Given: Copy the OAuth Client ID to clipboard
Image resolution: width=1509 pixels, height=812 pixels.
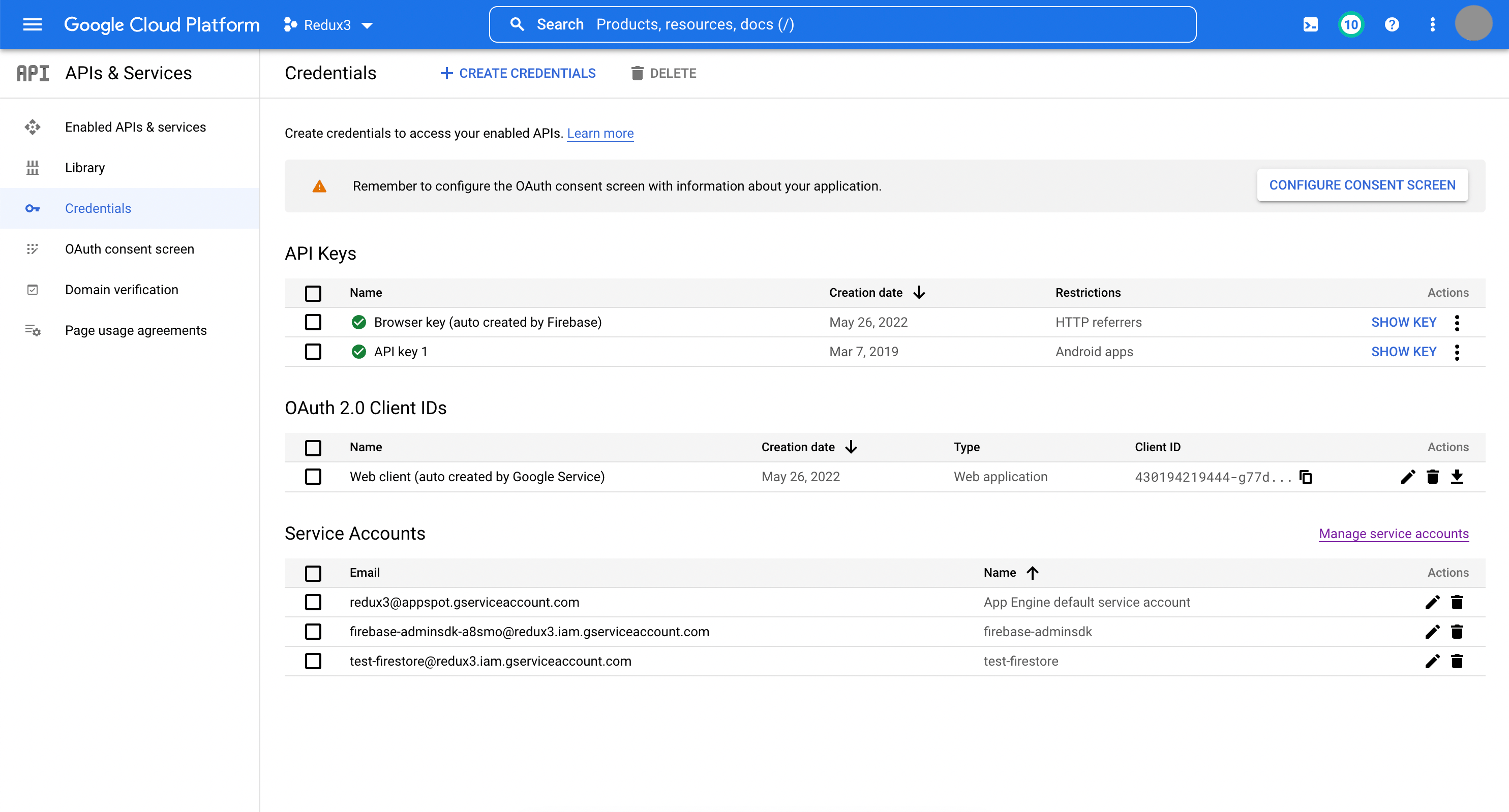Looking at the screenshot, I should tap(1306, 477).
